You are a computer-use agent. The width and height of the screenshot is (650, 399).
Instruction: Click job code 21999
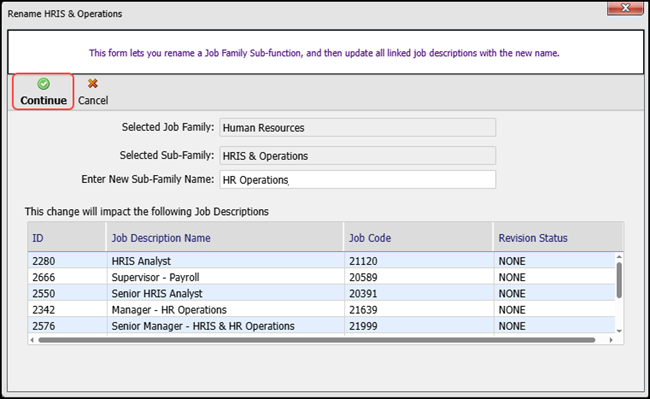pyautogui.click(x=363, y=326)
